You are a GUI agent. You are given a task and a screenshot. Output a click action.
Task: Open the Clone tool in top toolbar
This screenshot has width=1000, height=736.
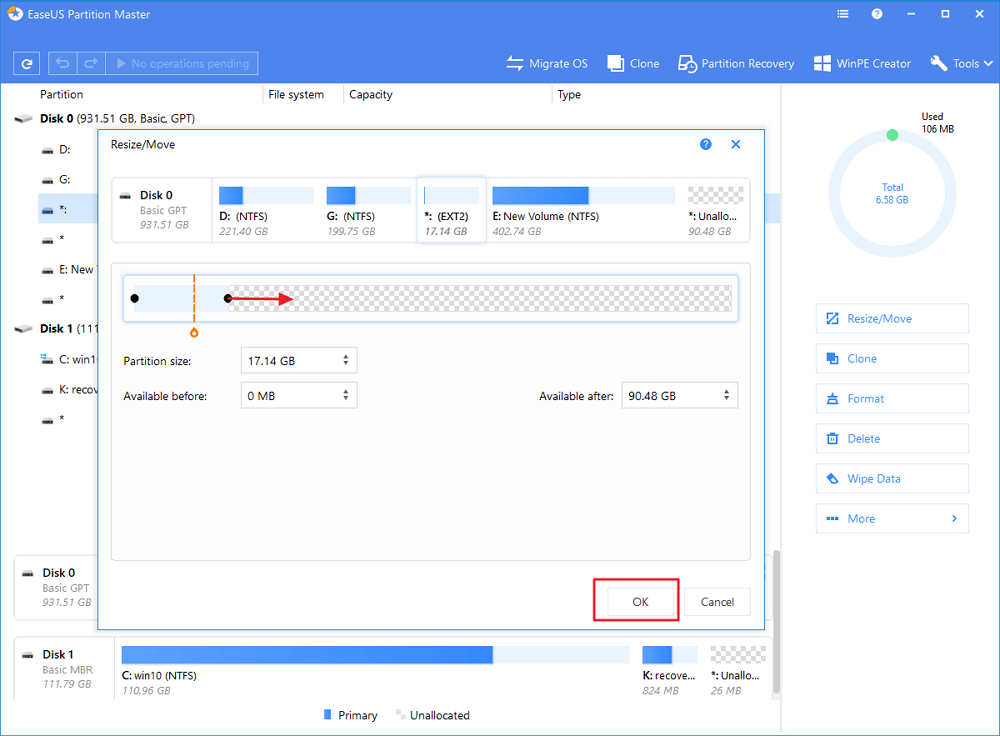[x=633, y=64]
